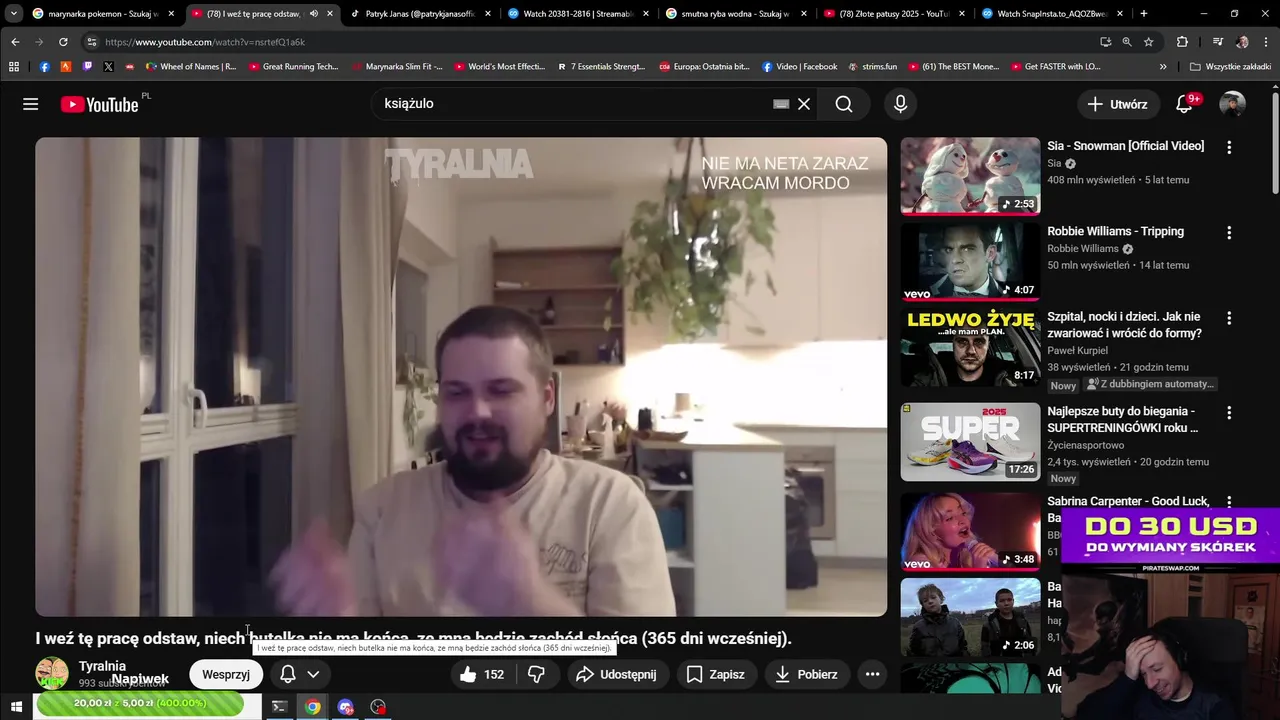Click the green 20,00 zł goal progress bar
This screenshot has height=720, width=1280.
click(140, 704)
